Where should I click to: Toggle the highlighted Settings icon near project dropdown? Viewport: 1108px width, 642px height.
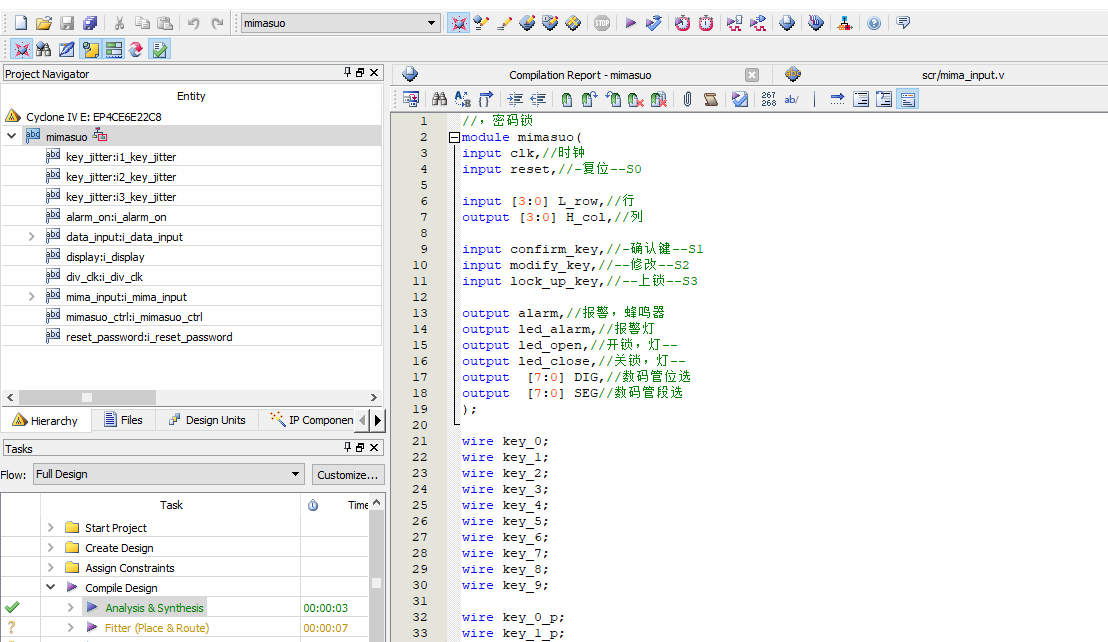459,23
